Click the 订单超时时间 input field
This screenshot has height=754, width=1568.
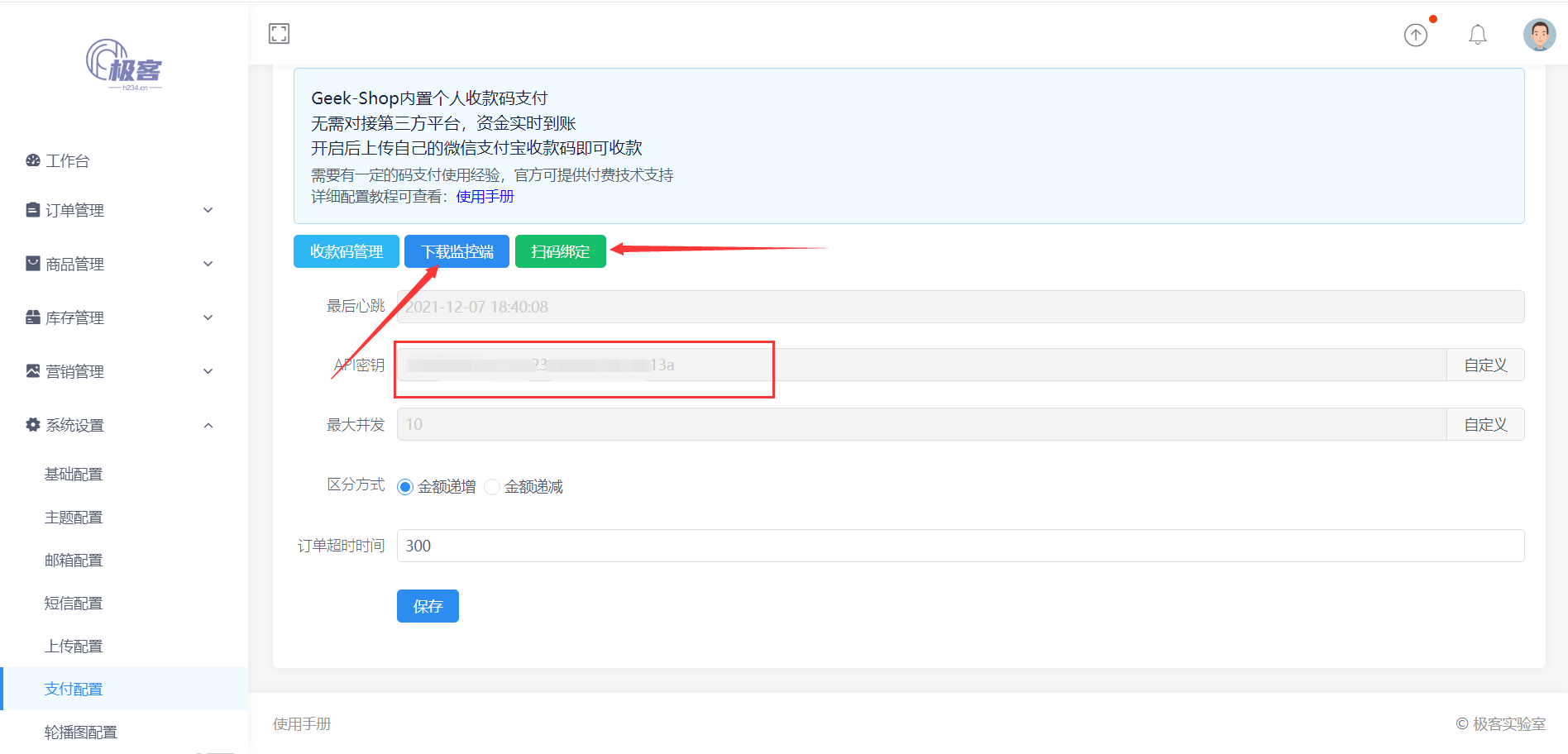click(960, 546)
